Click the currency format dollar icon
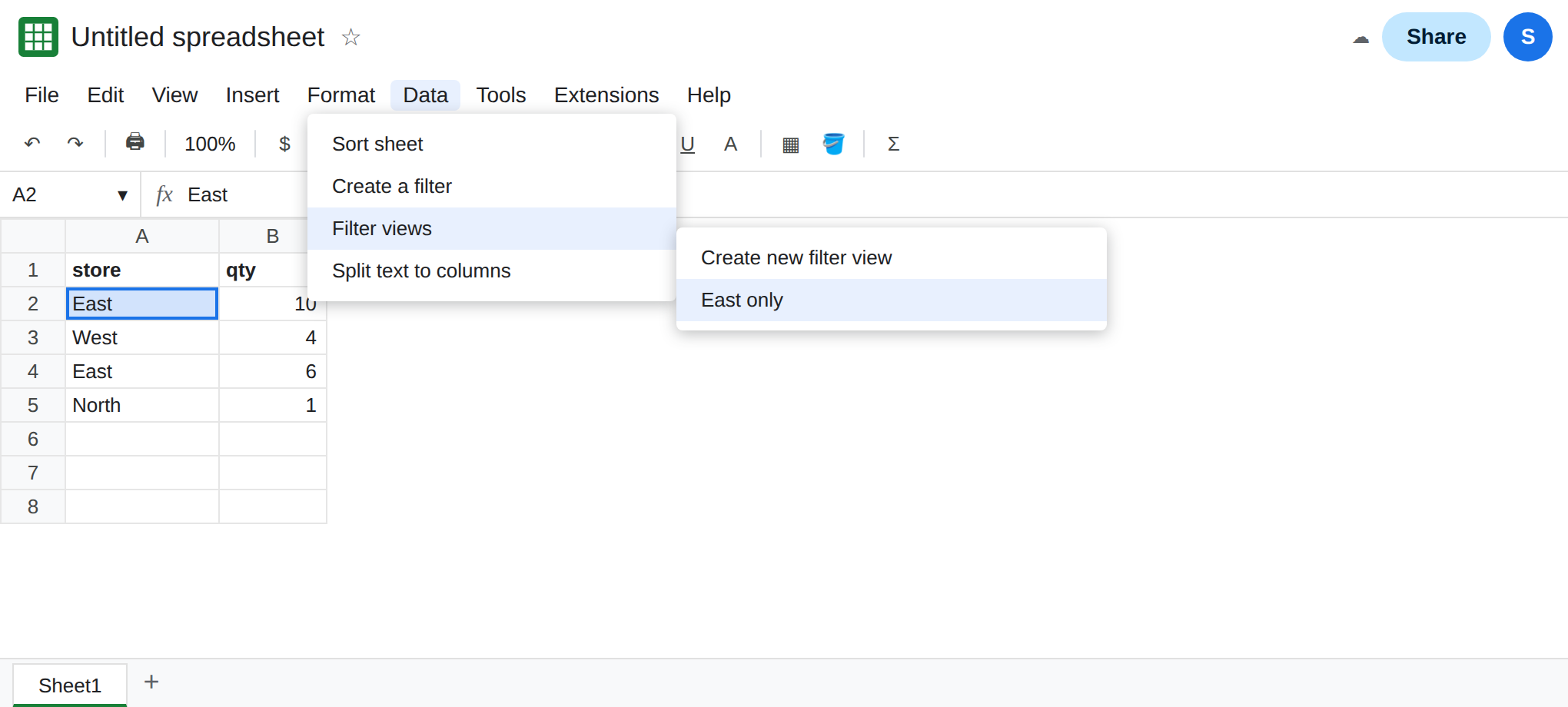 (284, 144)
